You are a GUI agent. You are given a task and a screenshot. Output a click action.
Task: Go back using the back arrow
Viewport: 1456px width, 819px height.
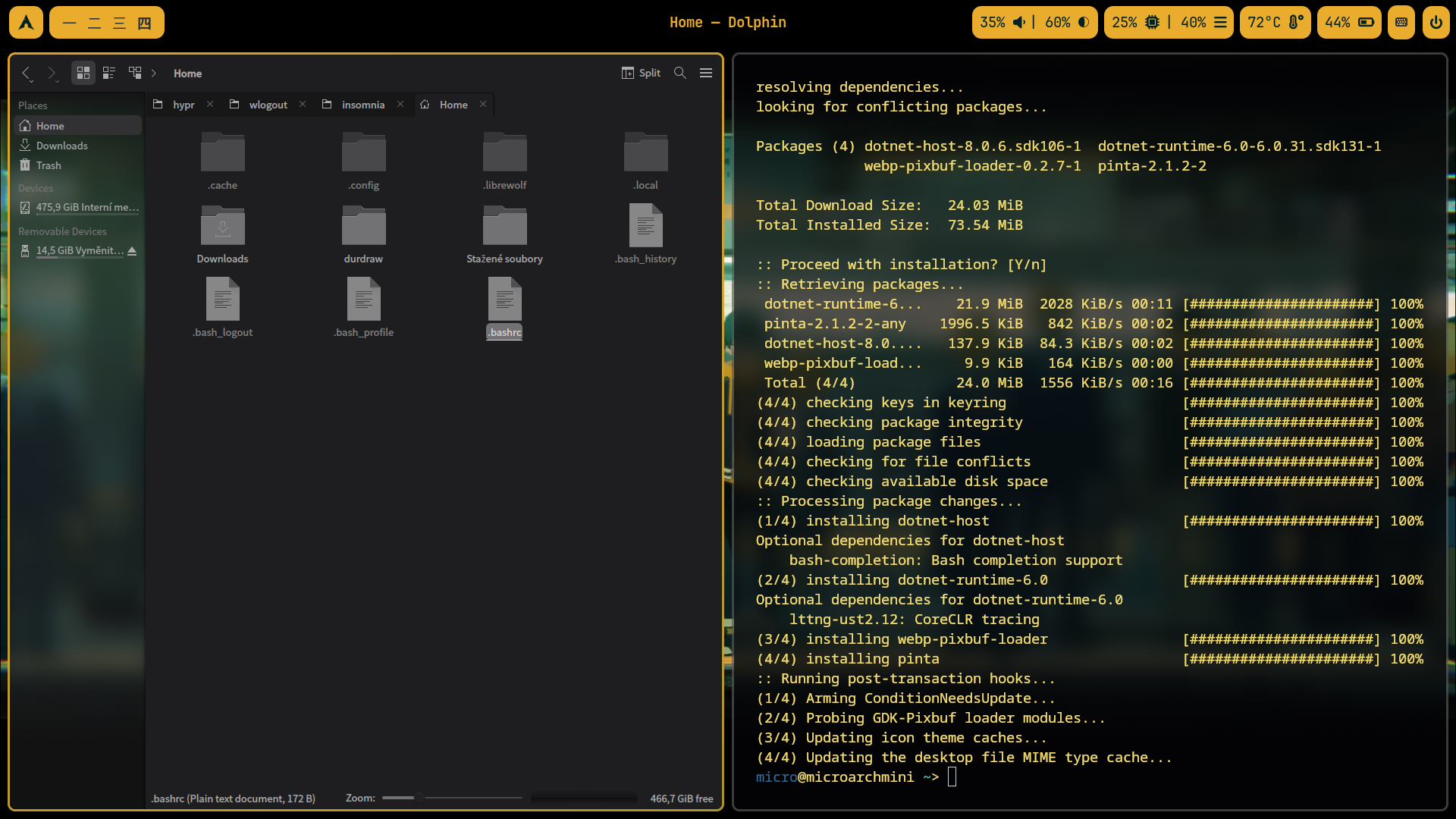click(x=27, y=73)
